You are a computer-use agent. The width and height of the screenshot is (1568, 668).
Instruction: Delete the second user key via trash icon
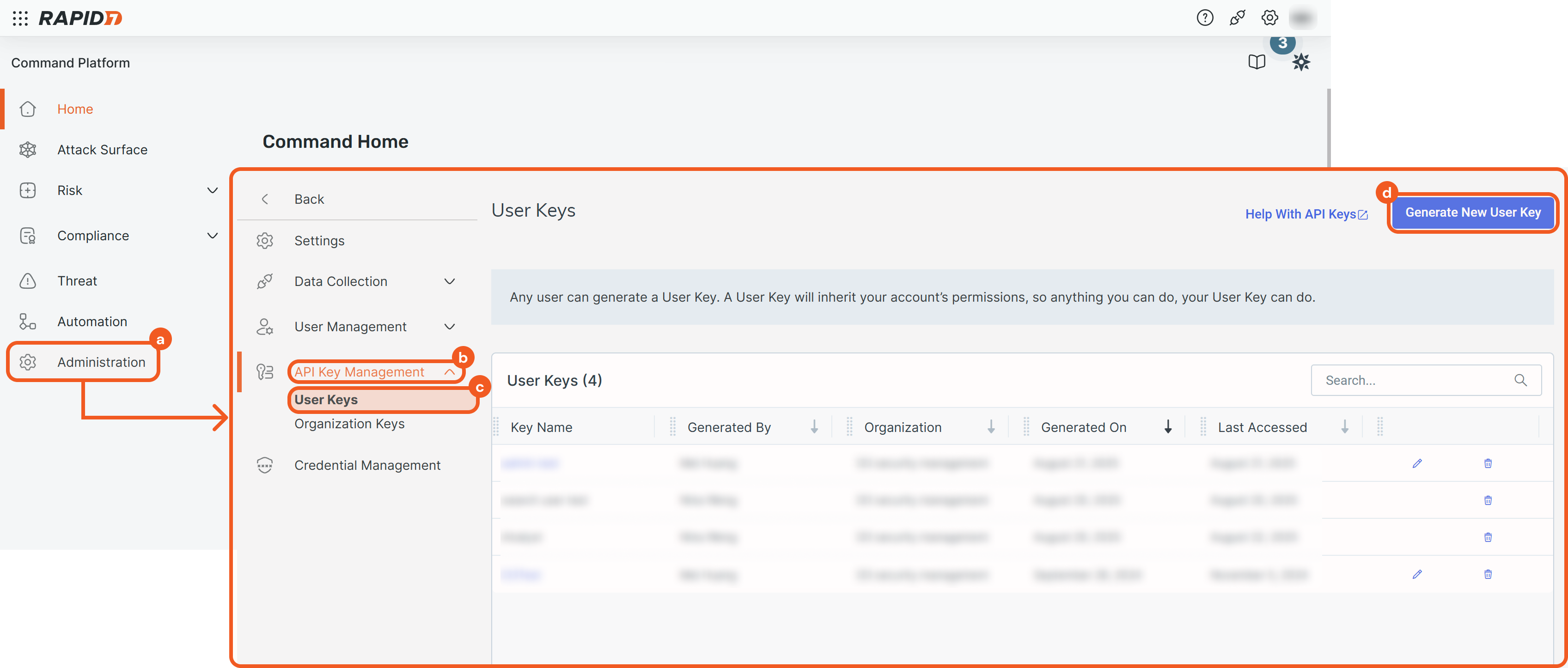[1488, 500]
